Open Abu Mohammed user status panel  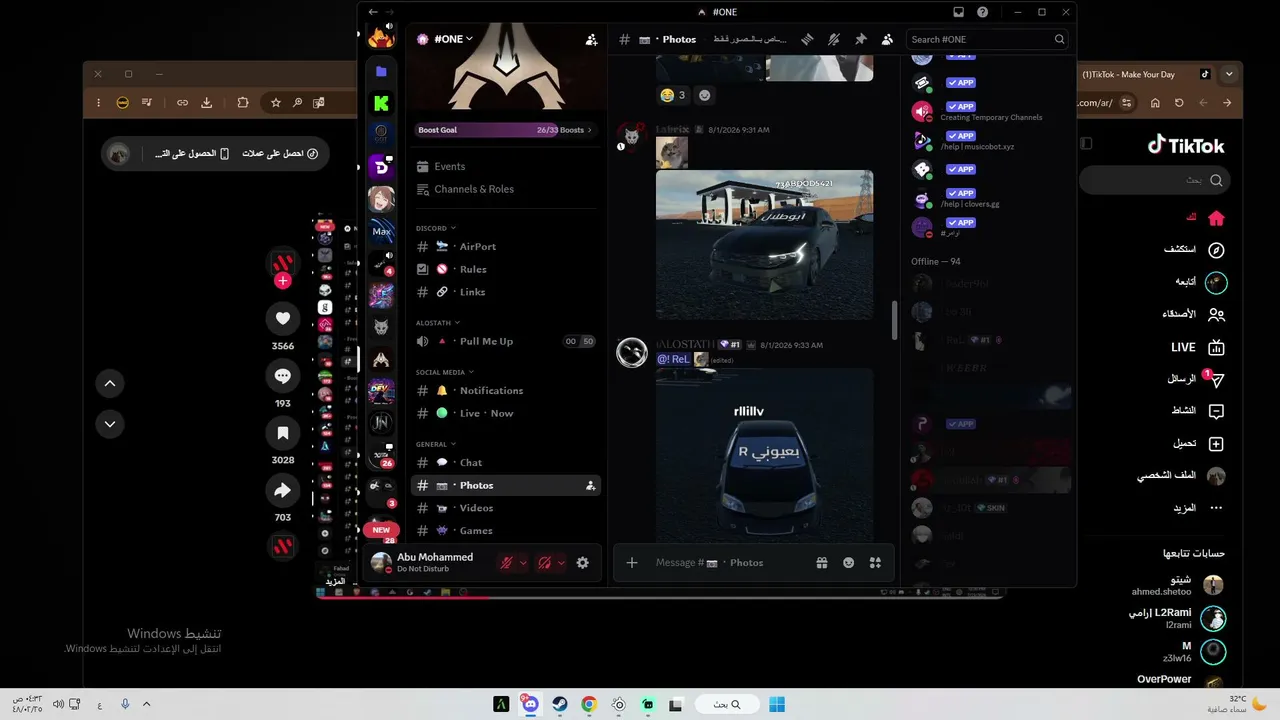[x=422, y=562]
